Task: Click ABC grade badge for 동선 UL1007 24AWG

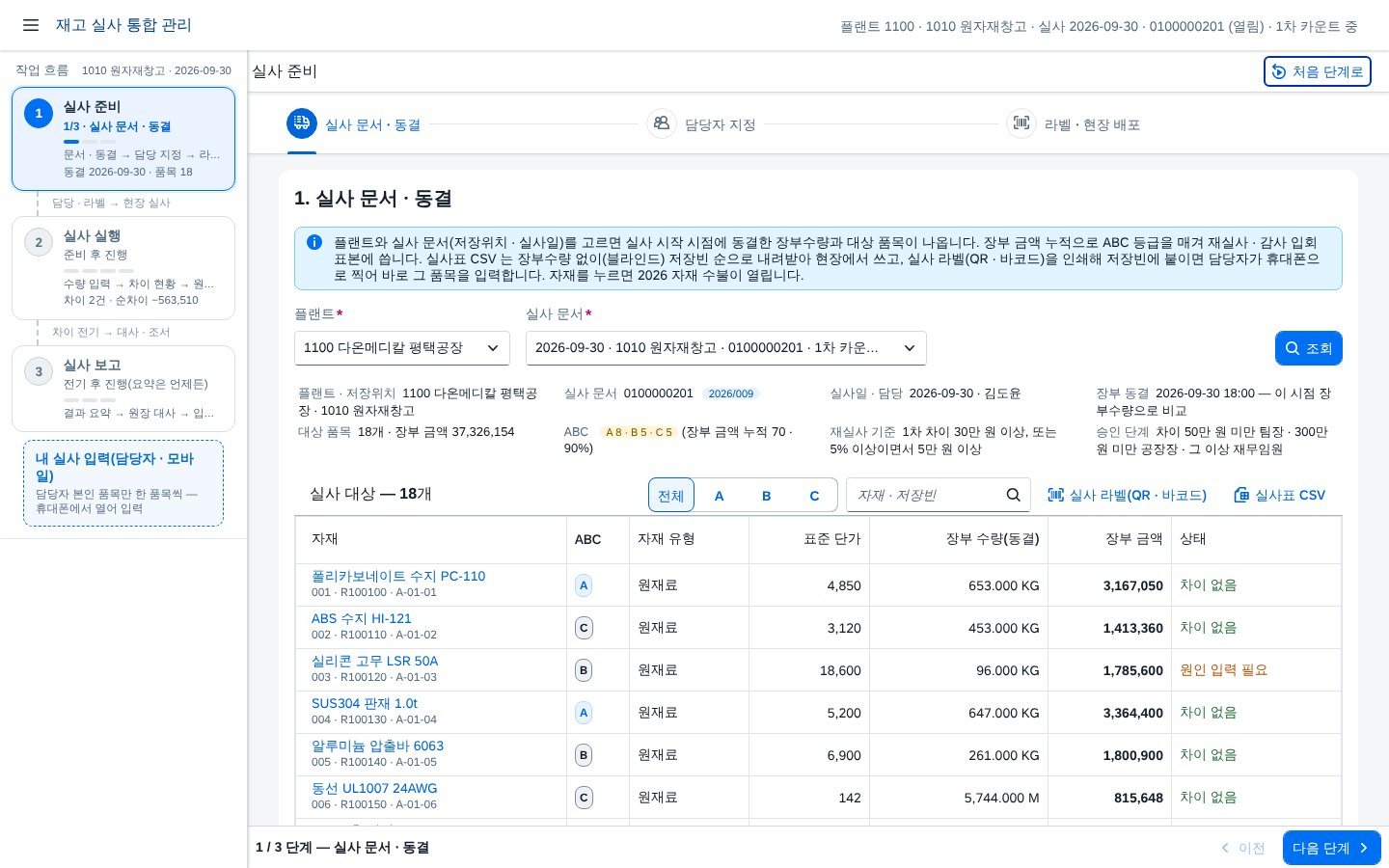Action: [584, 798]
